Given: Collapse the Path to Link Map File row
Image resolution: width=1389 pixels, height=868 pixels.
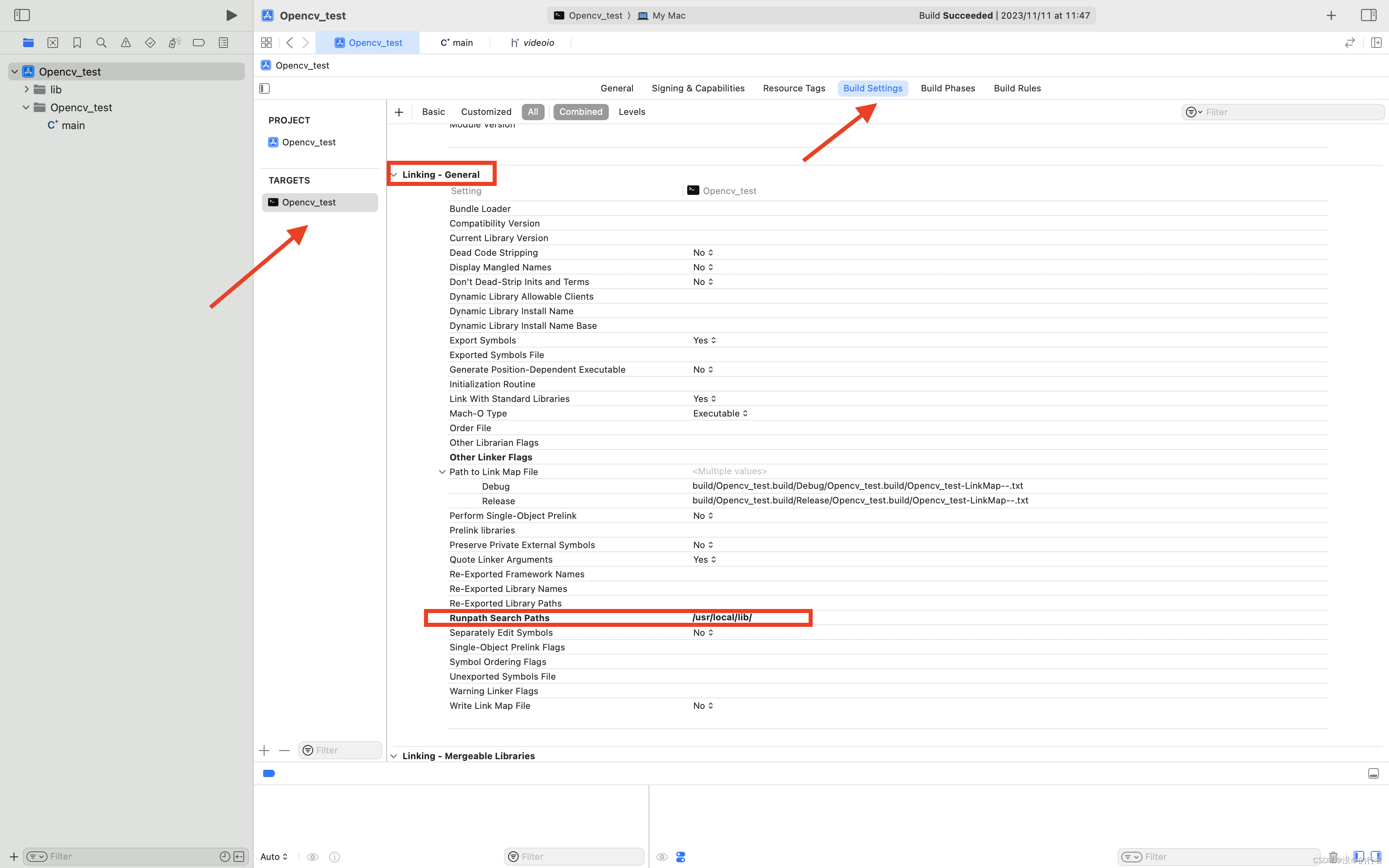Looking at the screenshot, I should [x=441, y=472].
